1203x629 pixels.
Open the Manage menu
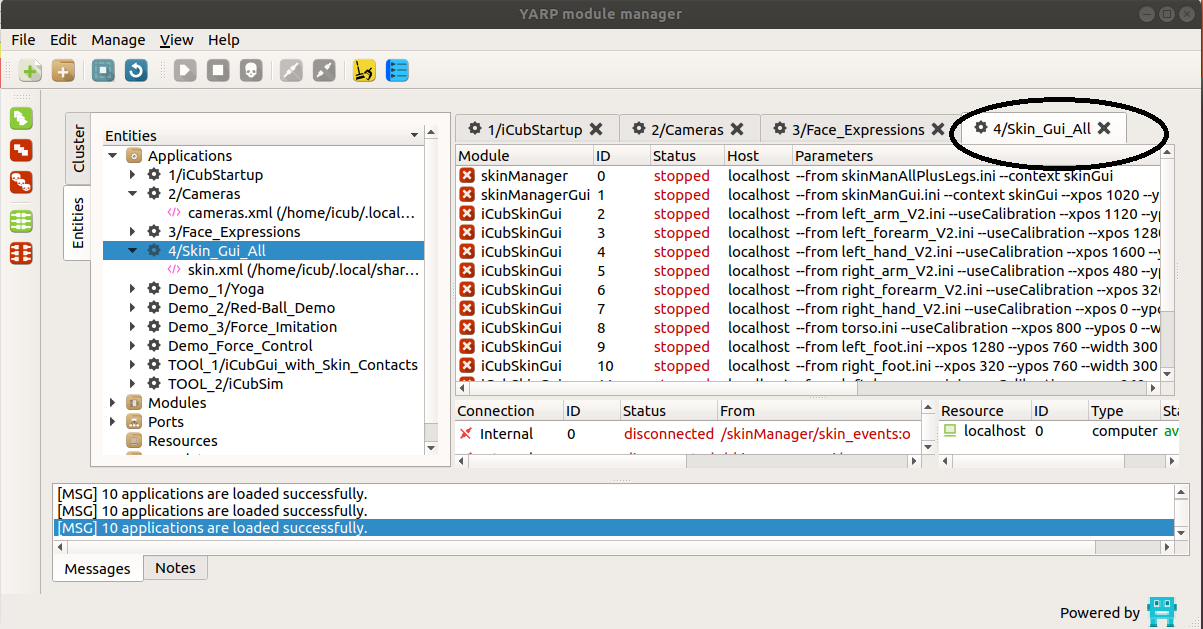[x=118, y=40]
